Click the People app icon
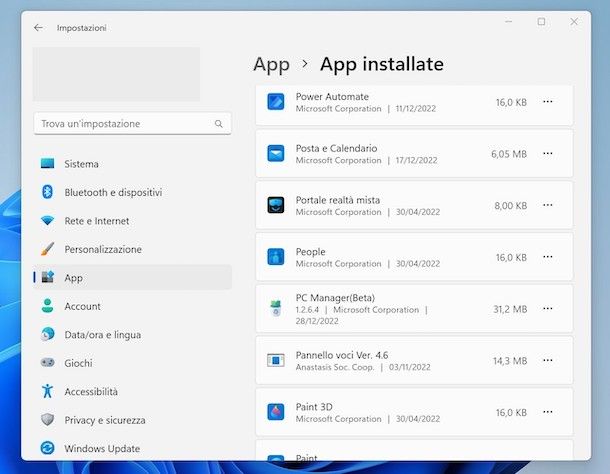 275,257
